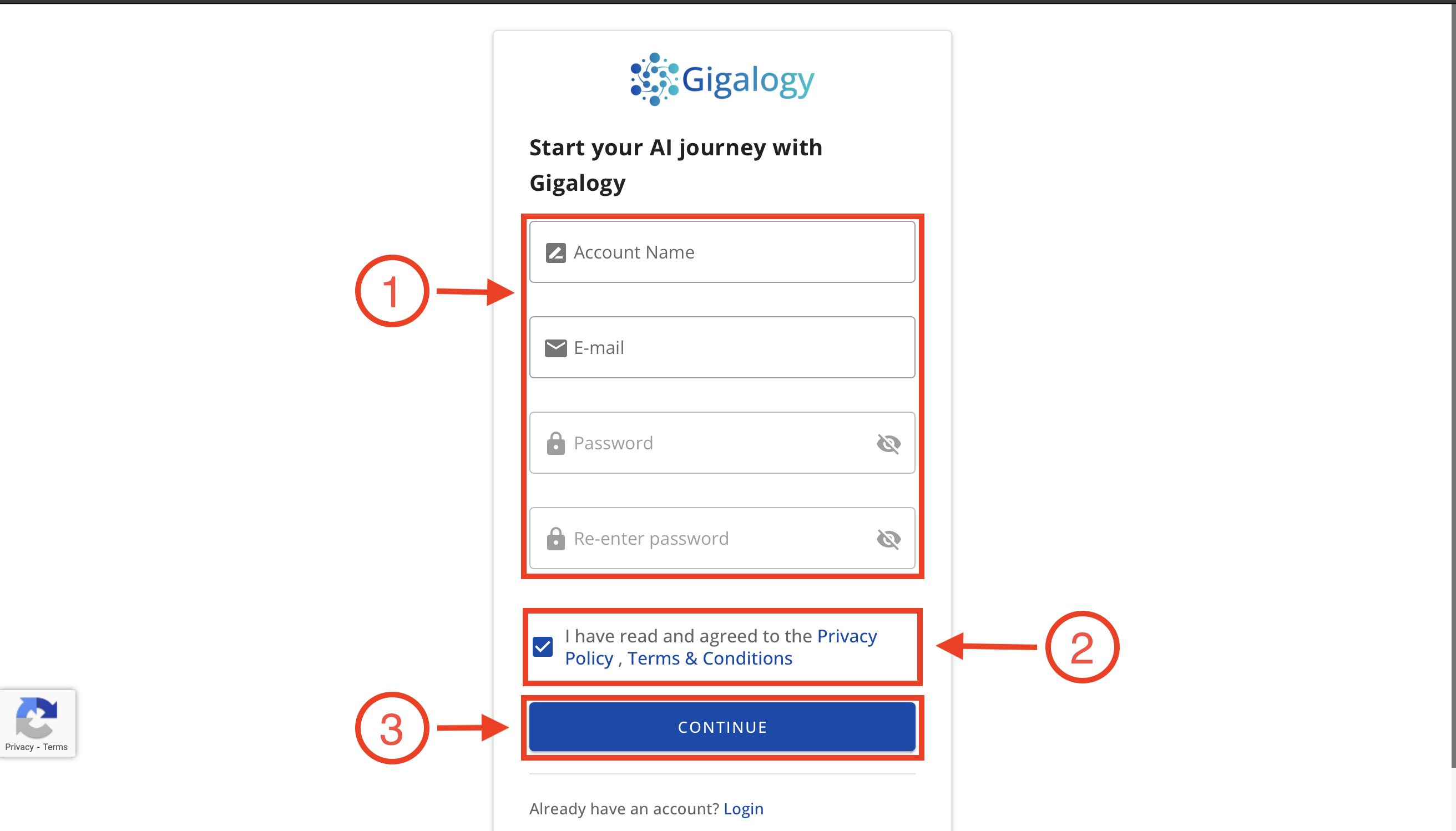Image resolution: width=1456 pixels, height=831 pixels.
Task: Click the re-enter password lock icon
Action: [555, 538]
